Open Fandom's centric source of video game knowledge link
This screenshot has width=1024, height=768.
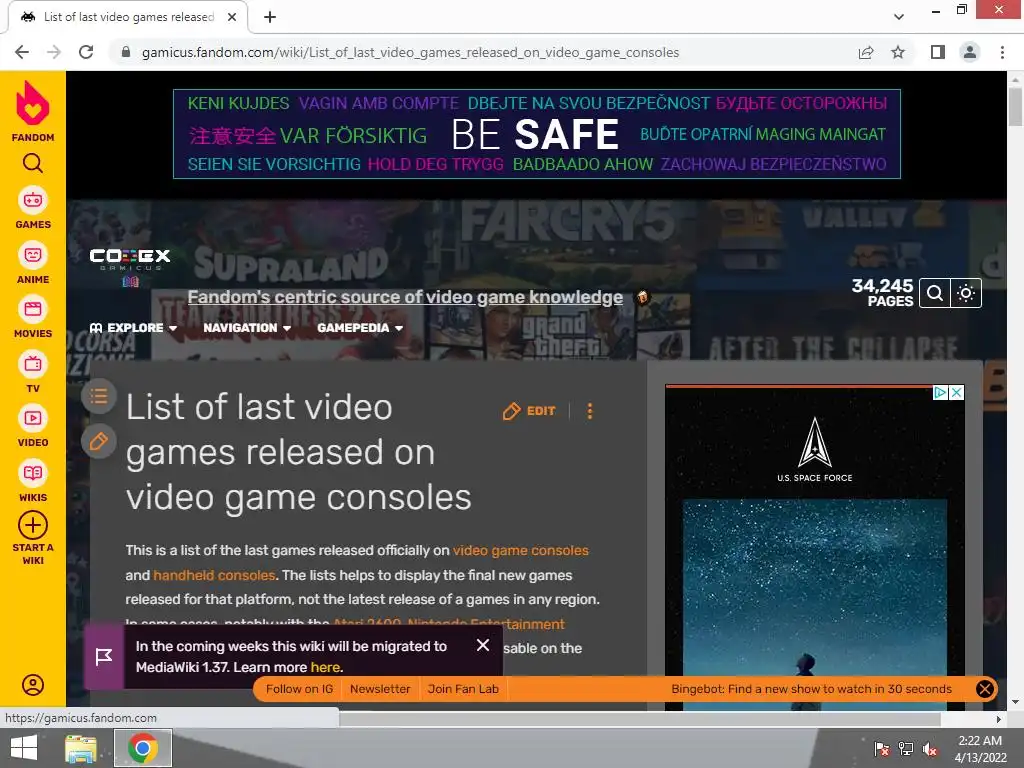click(x=405, y=297)
